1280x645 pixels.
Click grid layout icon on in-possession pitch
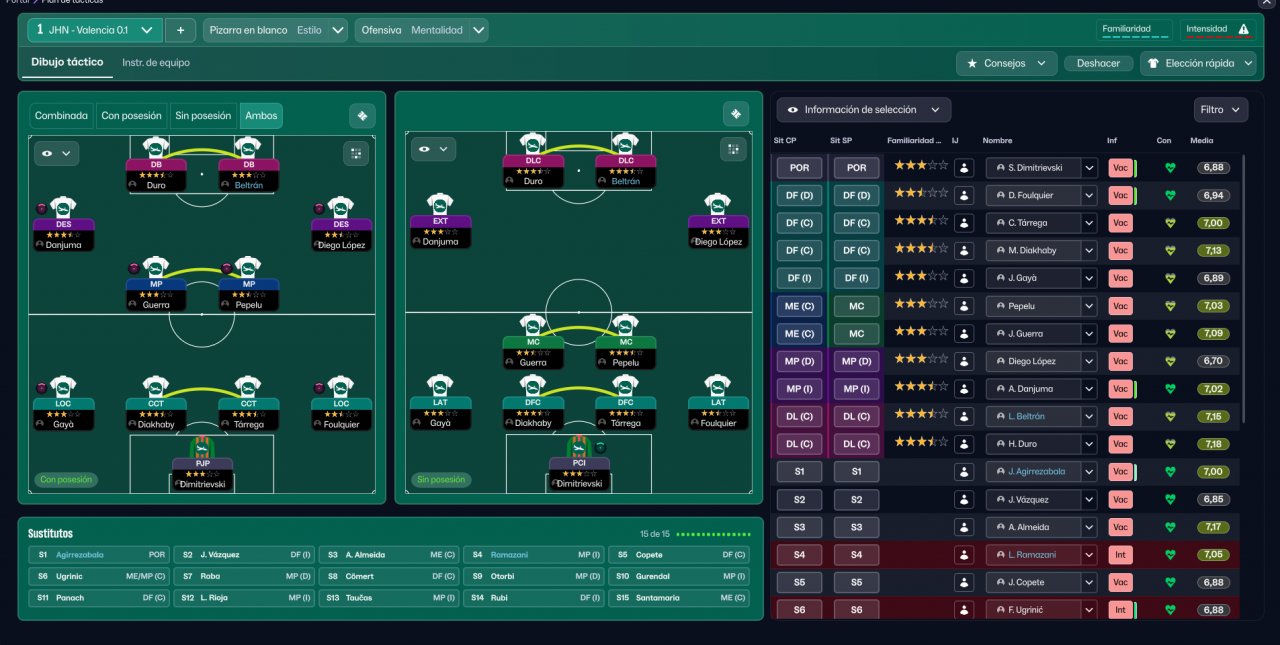(356, 153)
